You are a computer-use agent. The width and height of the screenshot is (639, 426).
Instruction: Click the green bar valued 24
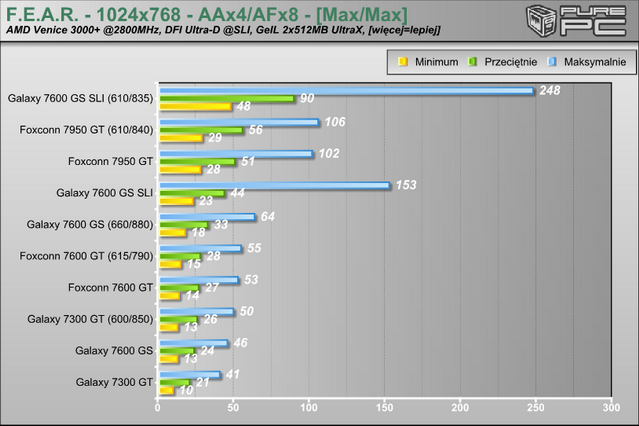point(177,351)
